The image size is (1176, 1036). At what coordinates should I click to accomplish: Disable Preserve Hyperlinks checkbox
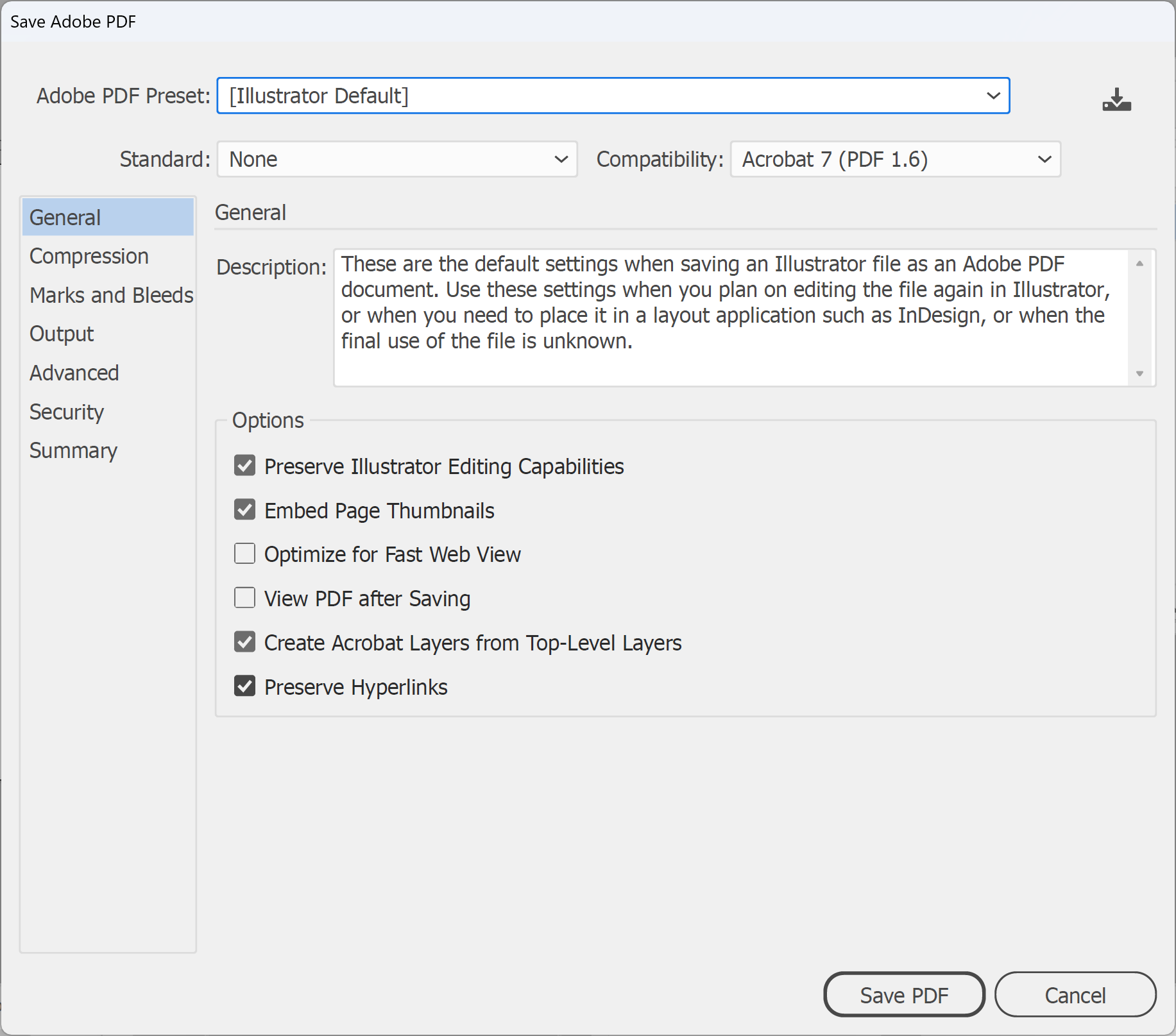tap(244, 686)
